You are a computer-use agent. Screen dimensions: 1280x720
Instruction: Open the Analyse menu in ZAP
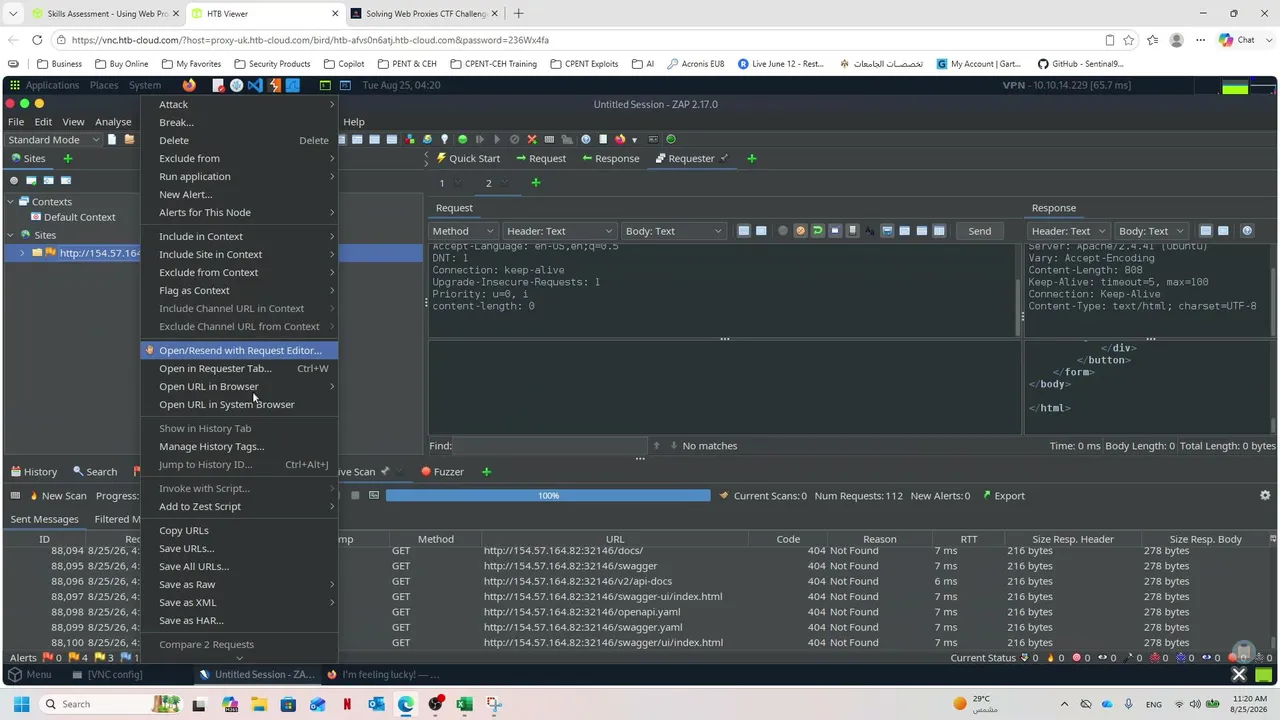pos(113,122)
